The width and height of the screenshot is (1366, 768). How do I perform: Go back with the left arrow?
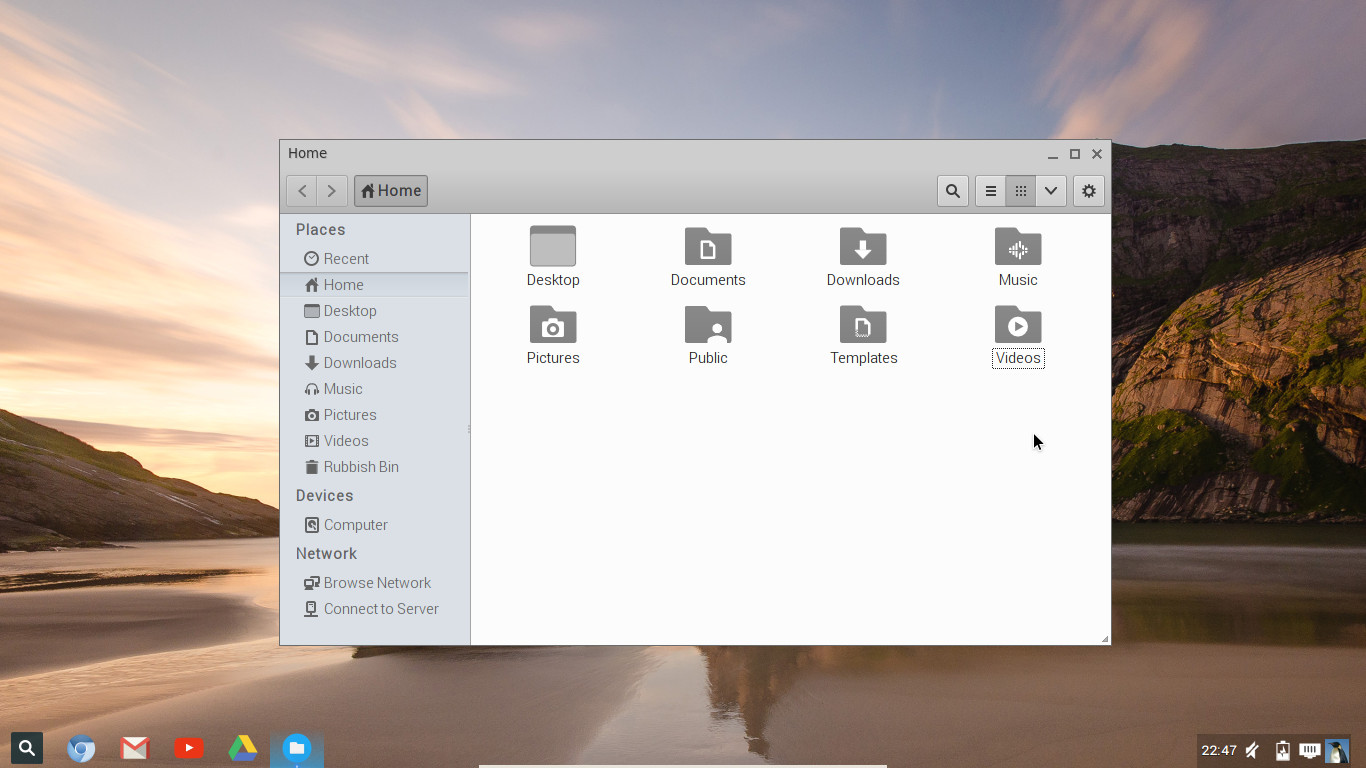coord(302,191)
